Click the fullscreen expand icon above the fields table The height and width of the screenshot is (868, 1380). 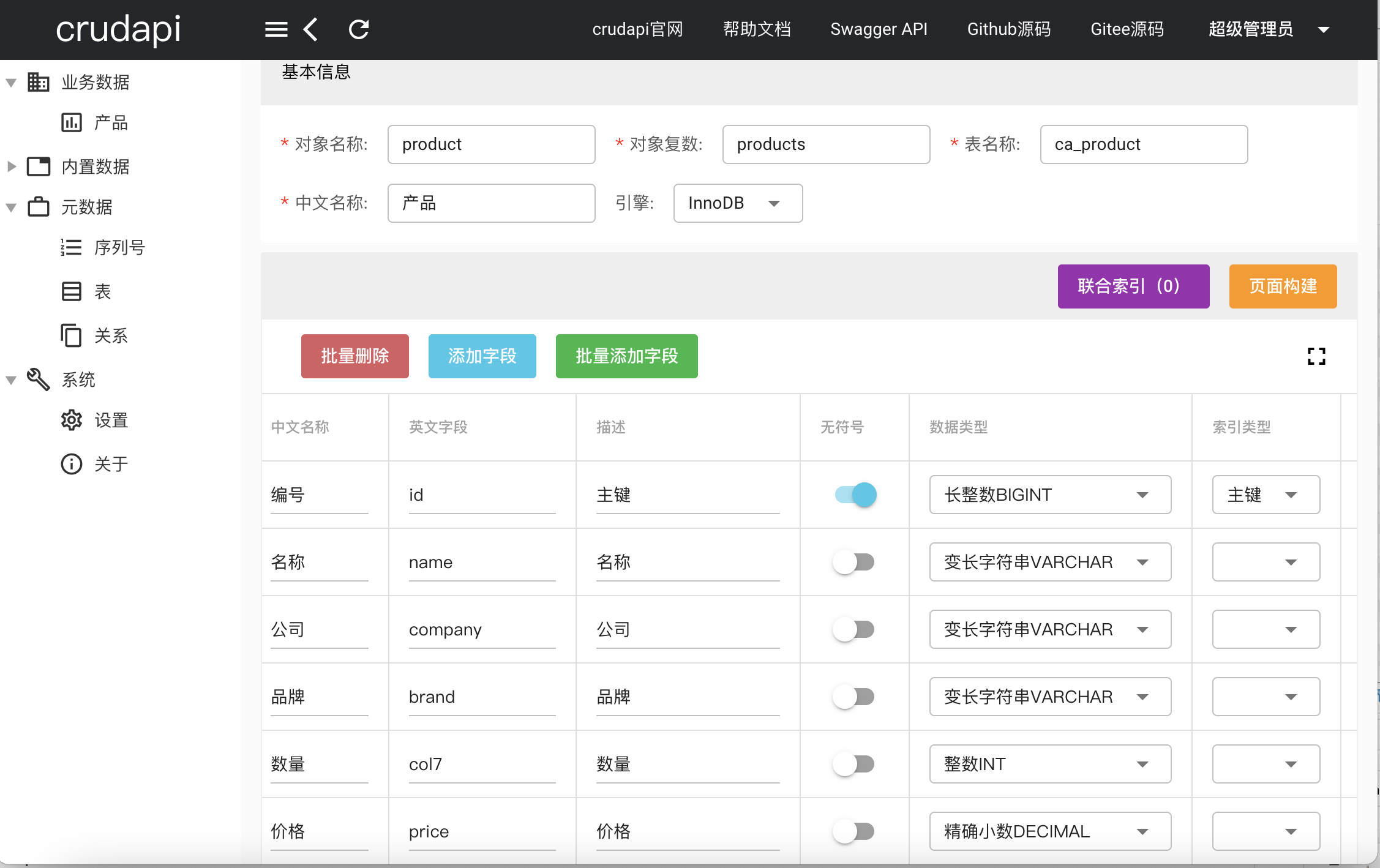(x=1315, y=356)
